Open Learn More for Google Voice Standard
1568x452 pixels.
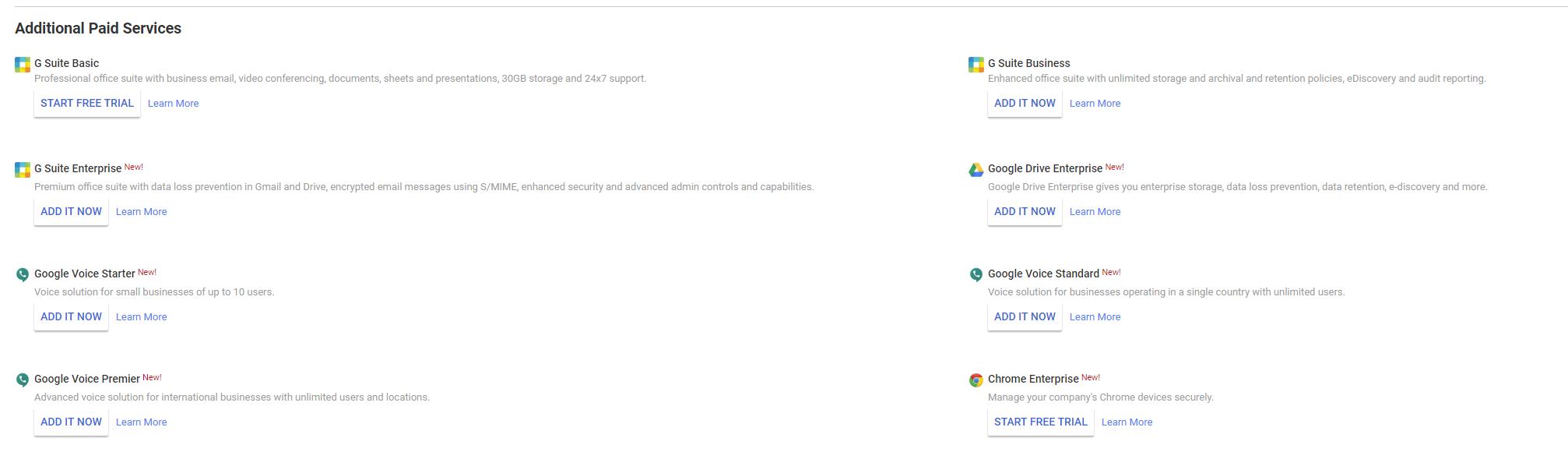coord(1095,317)
